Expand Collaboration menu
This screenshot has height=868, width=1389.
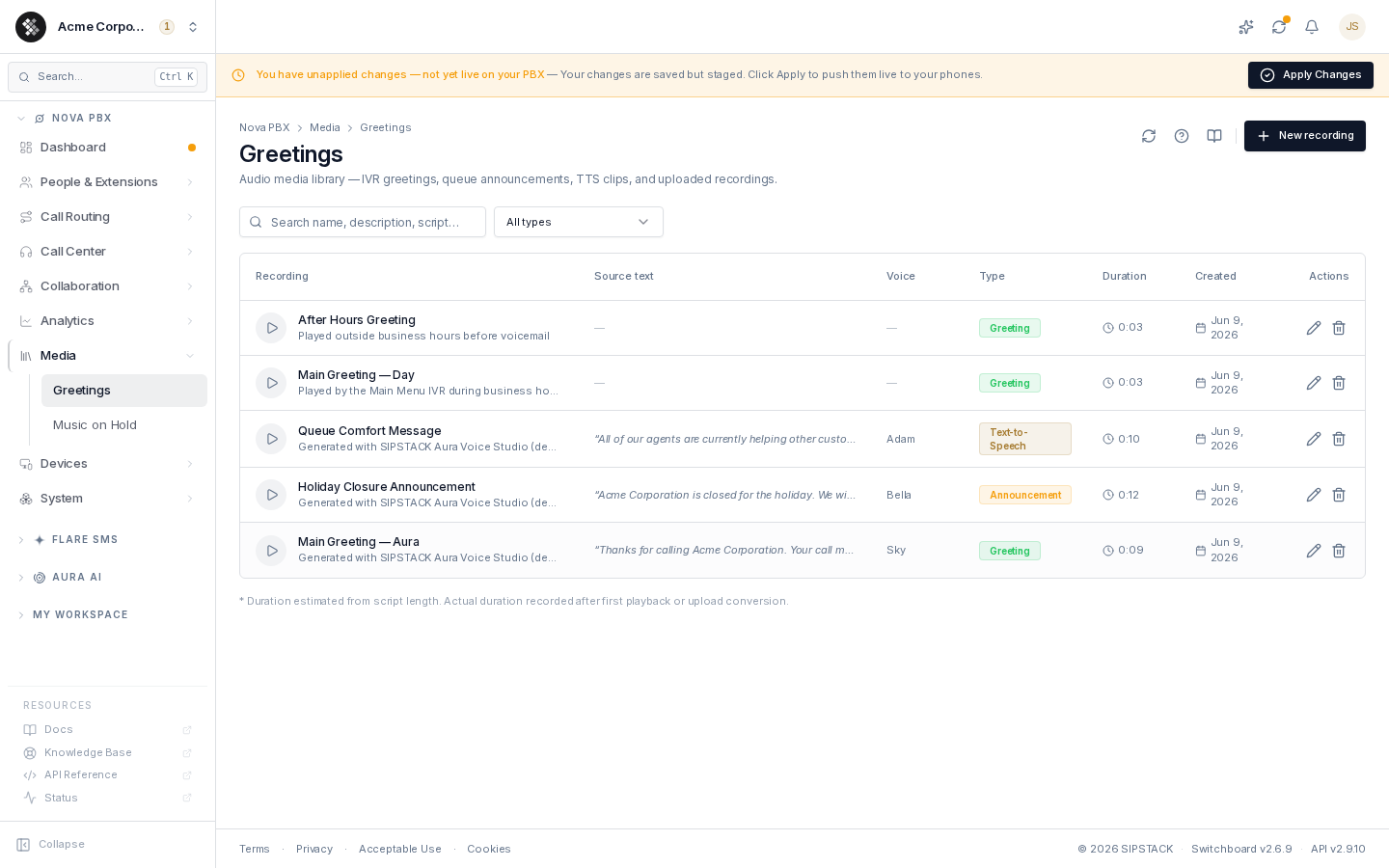[107, 286]
